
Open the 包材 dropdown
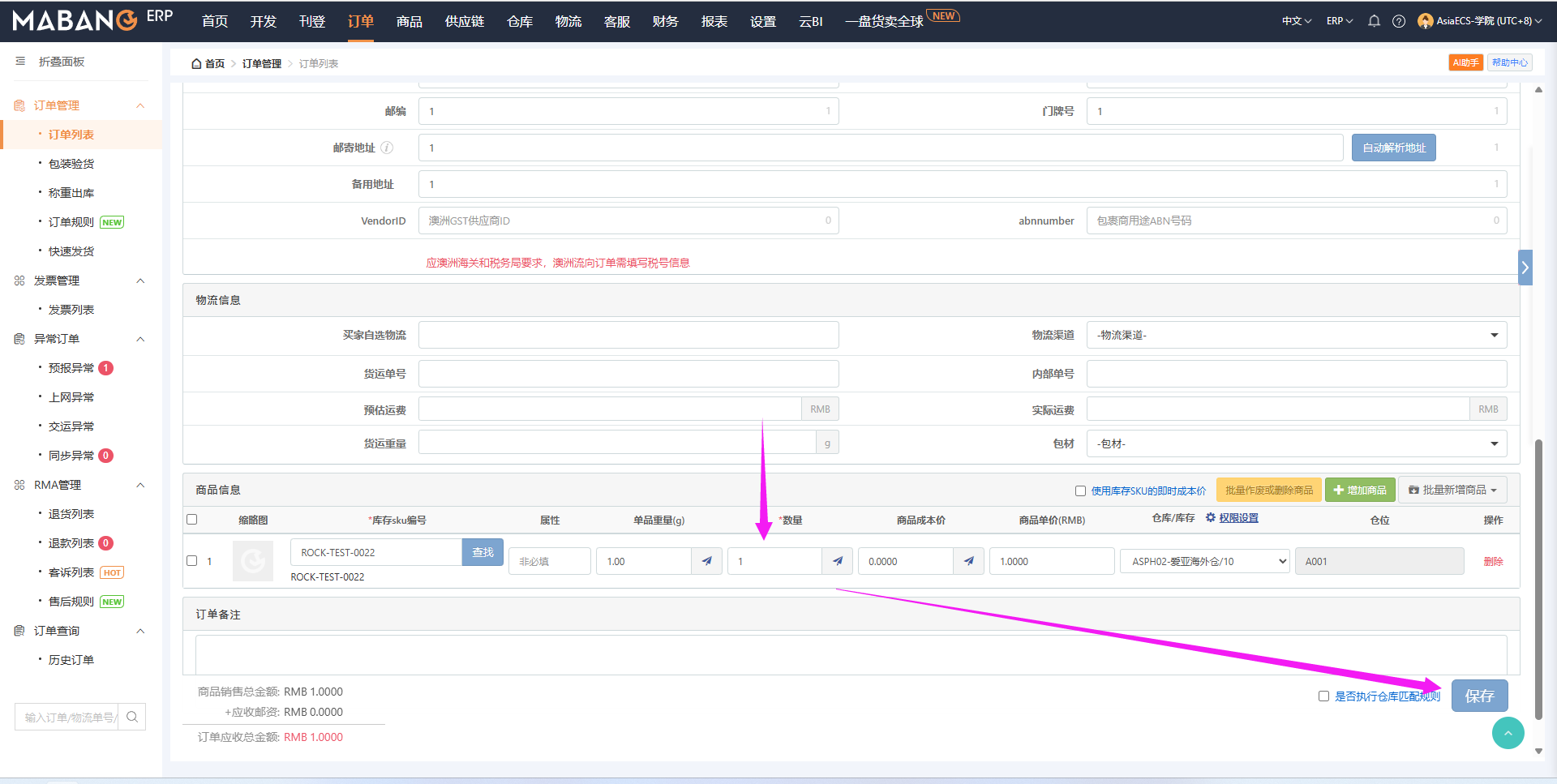[x=1296, y=443]
